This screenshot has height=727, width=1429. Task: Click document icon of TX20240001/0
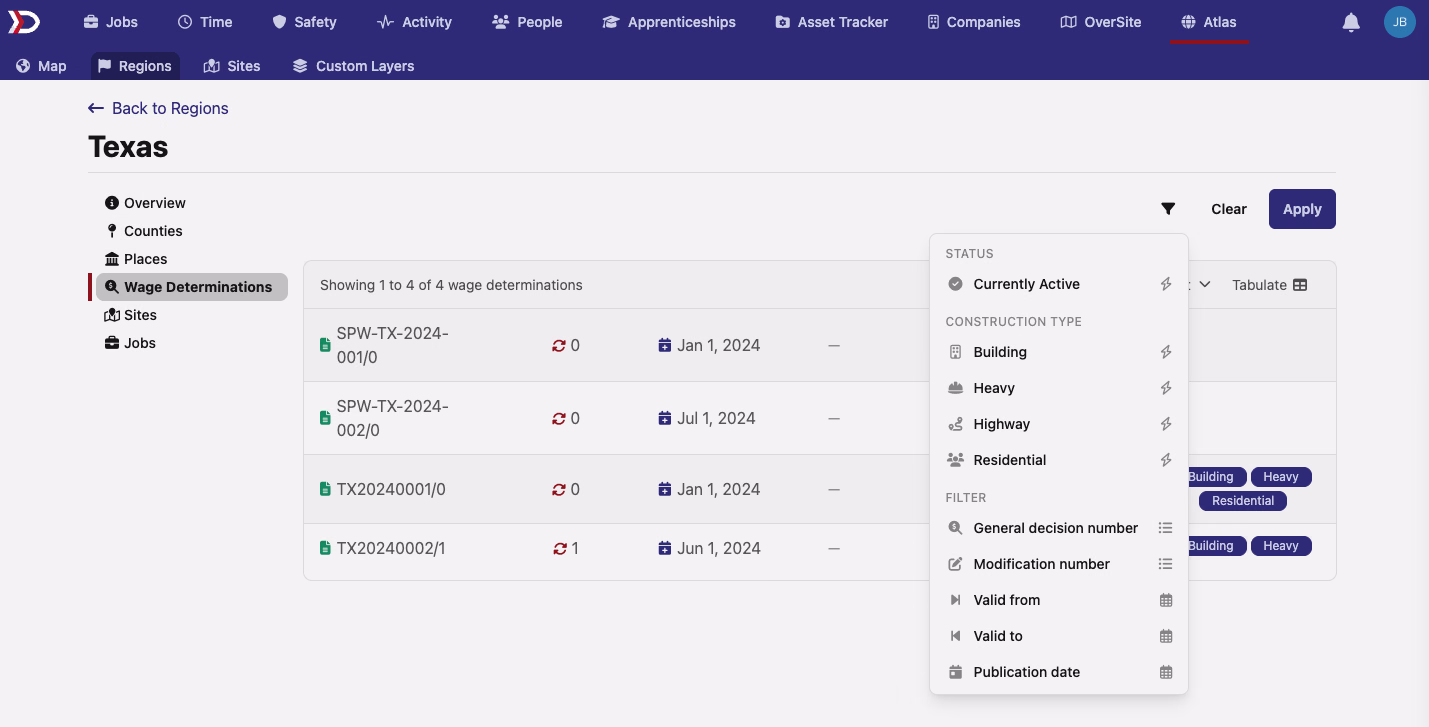pyautogui.click(x=325, y=489)
